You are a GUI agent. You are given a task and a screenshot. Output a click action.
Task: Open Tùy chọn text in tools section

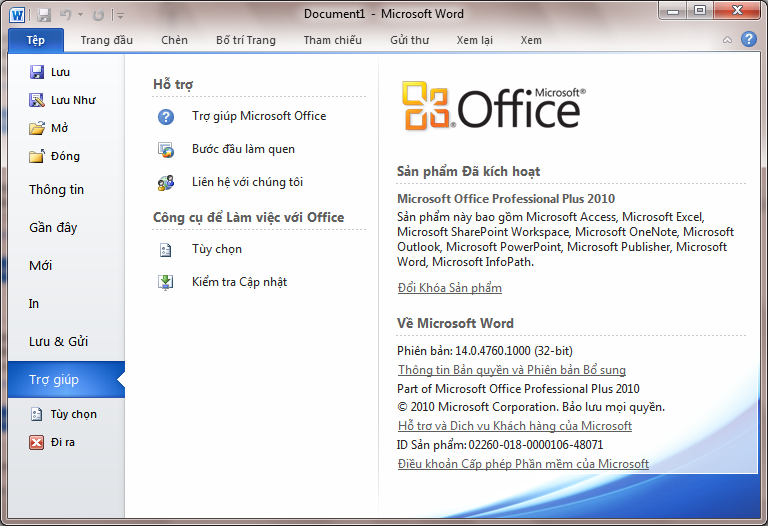coord(216,249)
